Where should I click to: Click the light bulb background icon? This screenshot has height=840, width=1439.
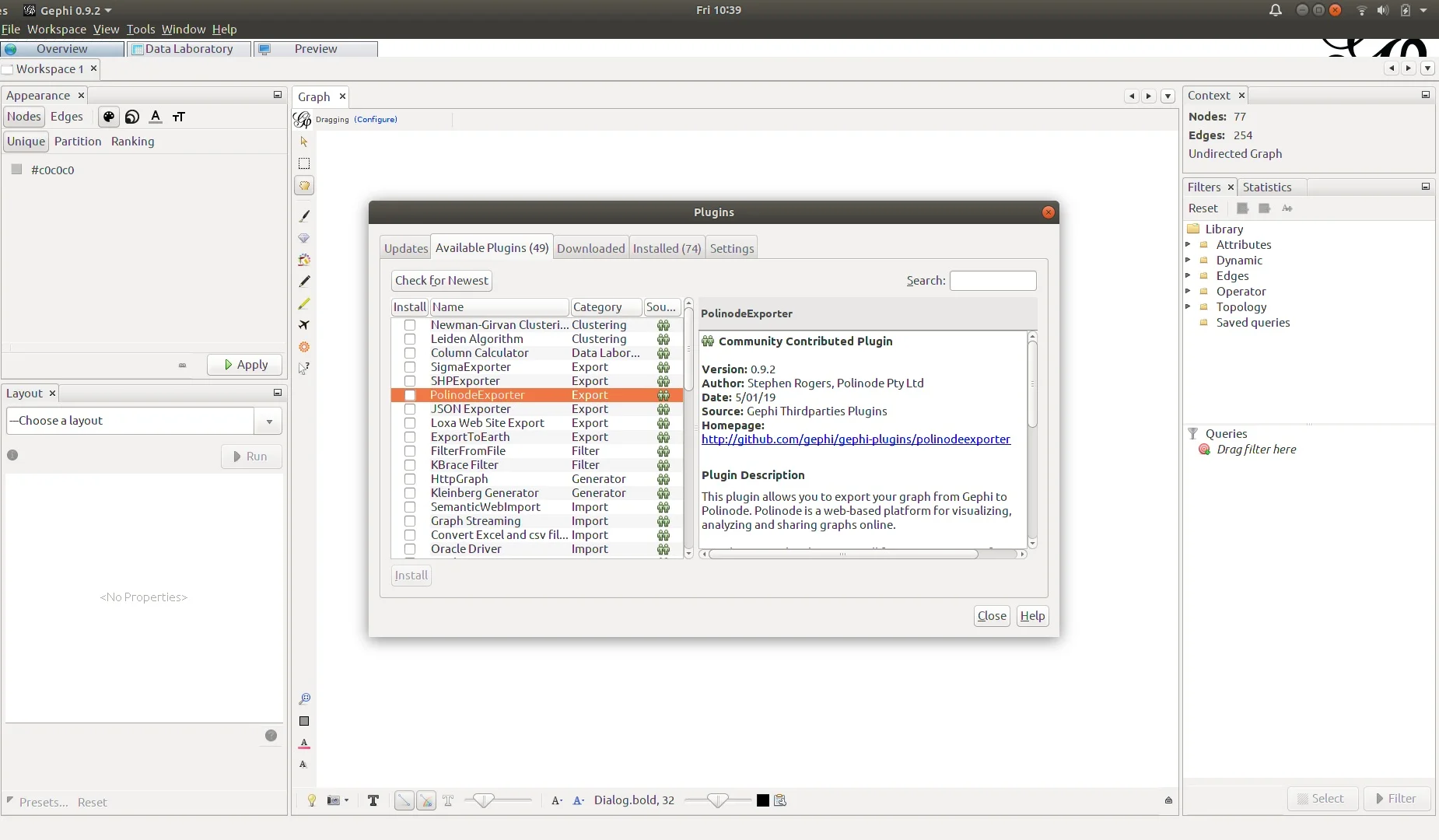coord(311,800)
